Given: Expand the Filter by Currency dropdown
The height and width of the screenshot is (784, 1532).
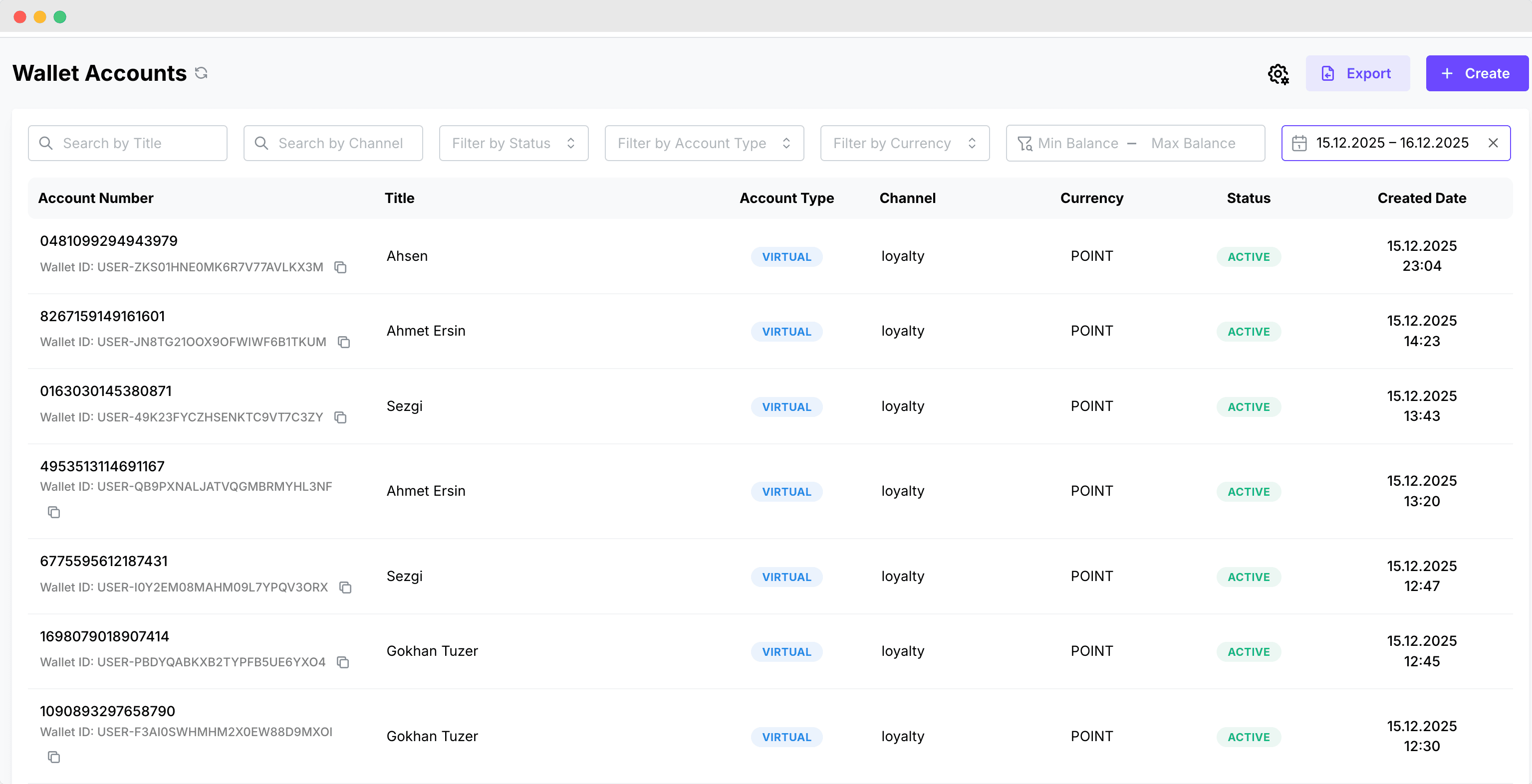Looking at the screenshot, I should click(904, 143).
